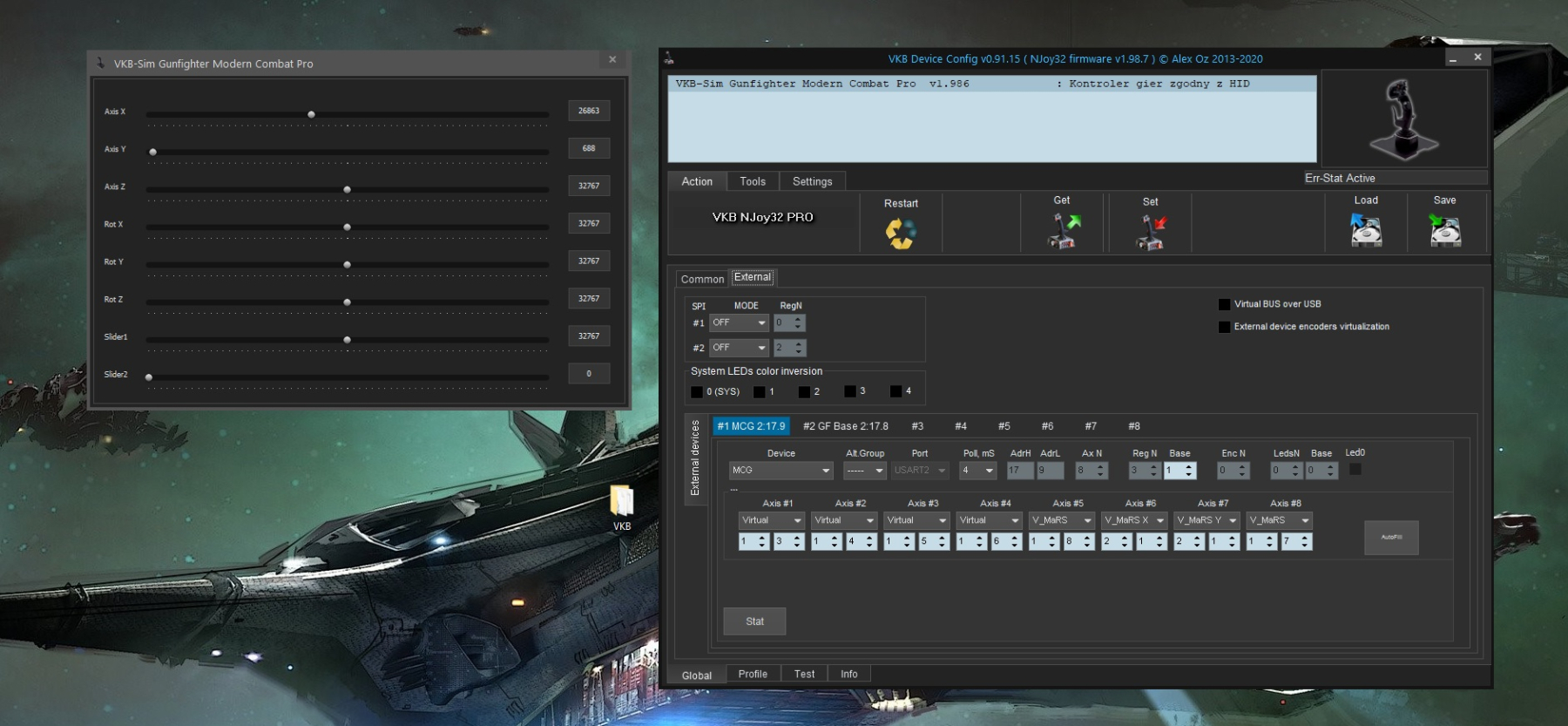Open Axis #7 V_MaRS Y dropdown
This screenshot has height=726, width=1568.
[x=1206, y=520]
